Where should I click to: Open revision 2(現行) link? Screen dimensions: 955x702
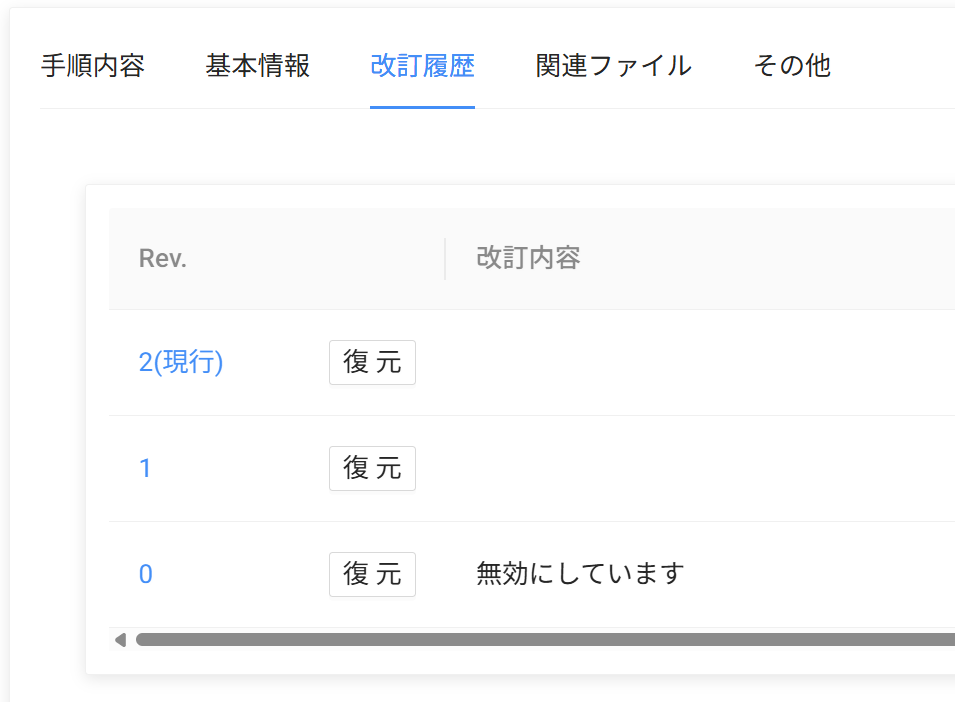click(x=181, y=362)
